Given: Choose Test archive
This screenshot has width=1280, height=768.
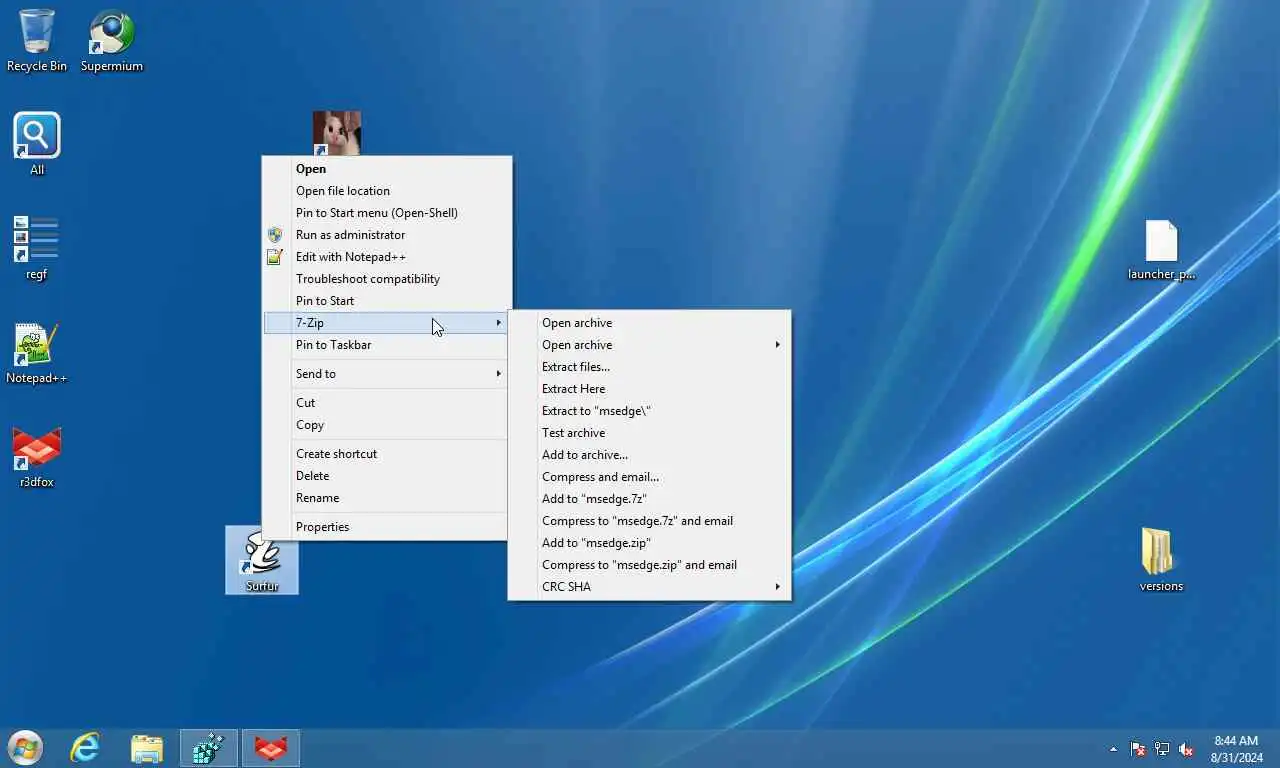Looking at the screenshot, I should [649, 433].
